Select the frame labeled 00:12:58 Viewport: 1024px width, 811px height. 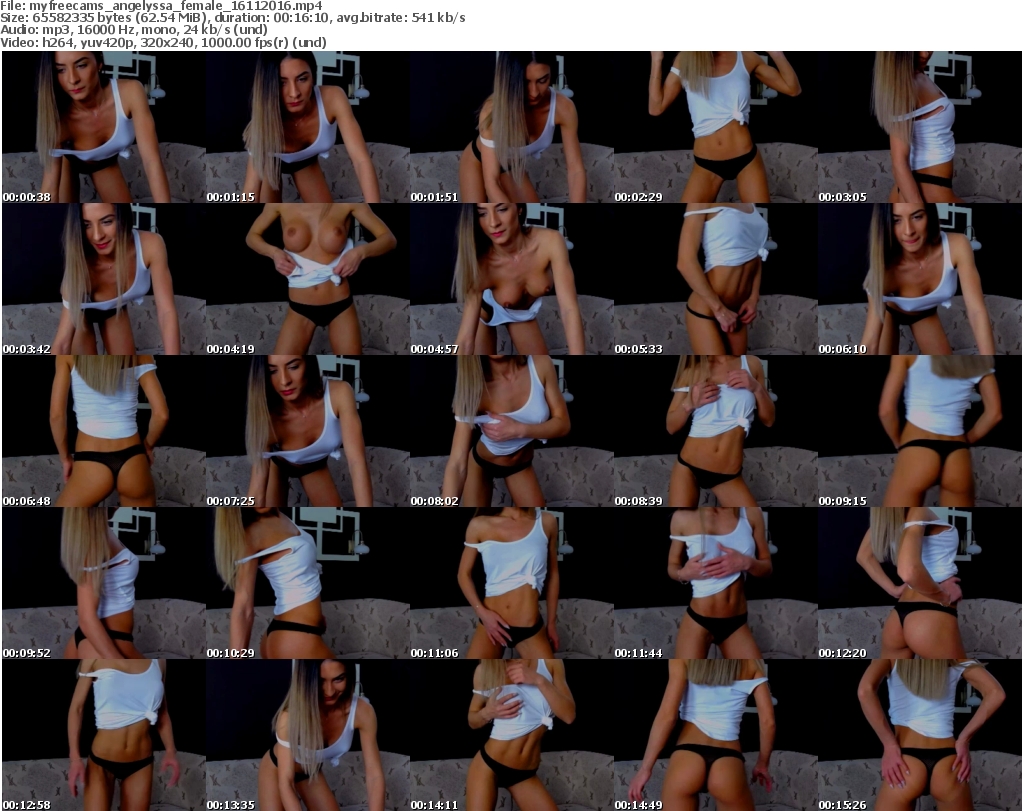tap(103, 735)
